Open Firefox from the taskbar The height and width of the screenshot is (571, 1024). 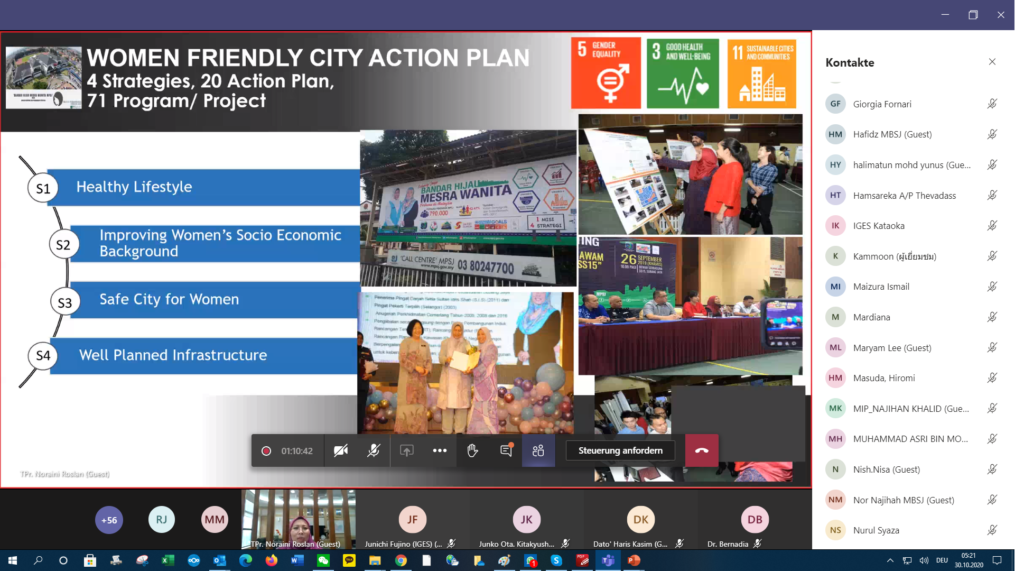[271, 561]
